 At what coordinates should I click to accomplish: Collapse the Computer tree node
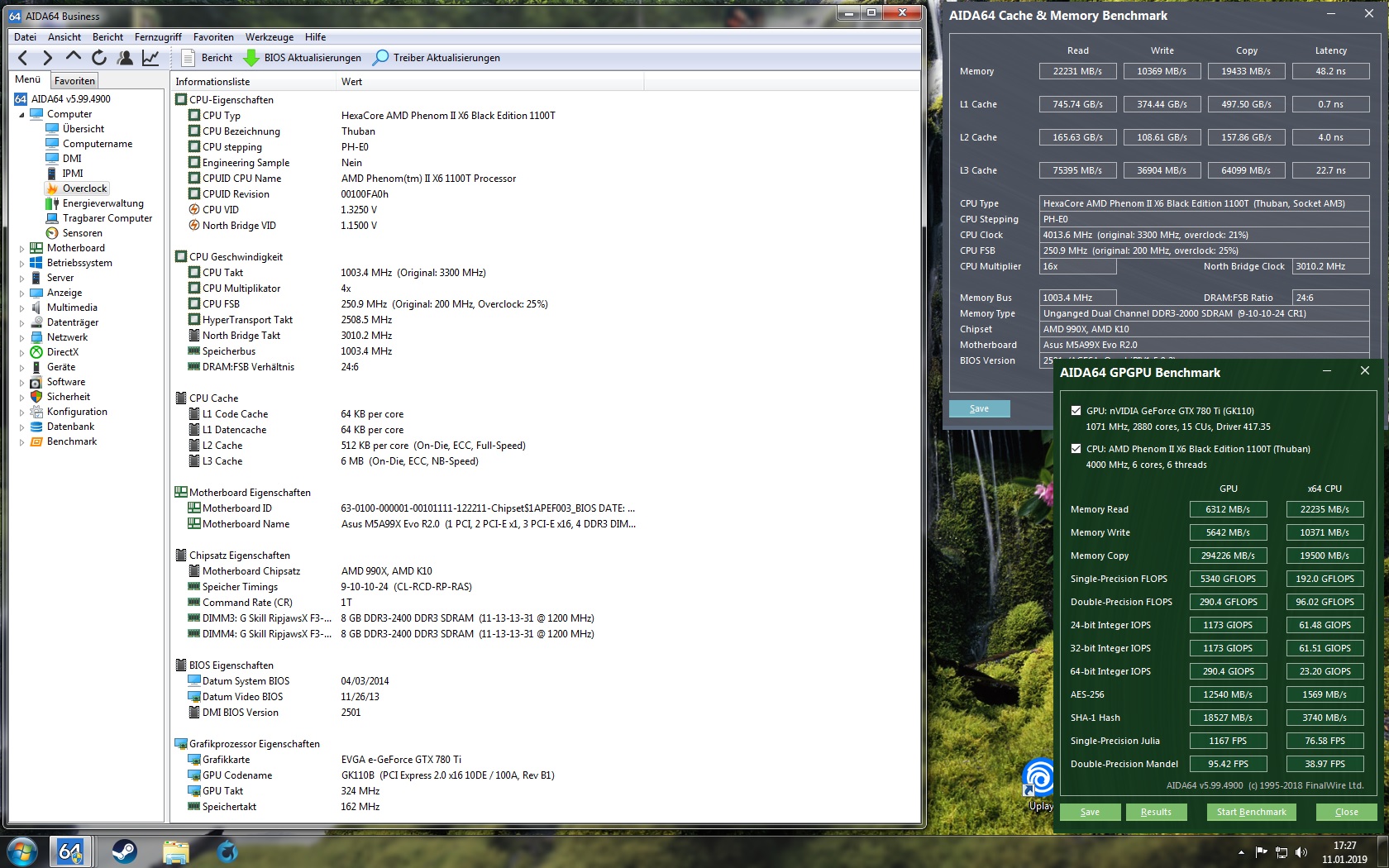(21, 115)
